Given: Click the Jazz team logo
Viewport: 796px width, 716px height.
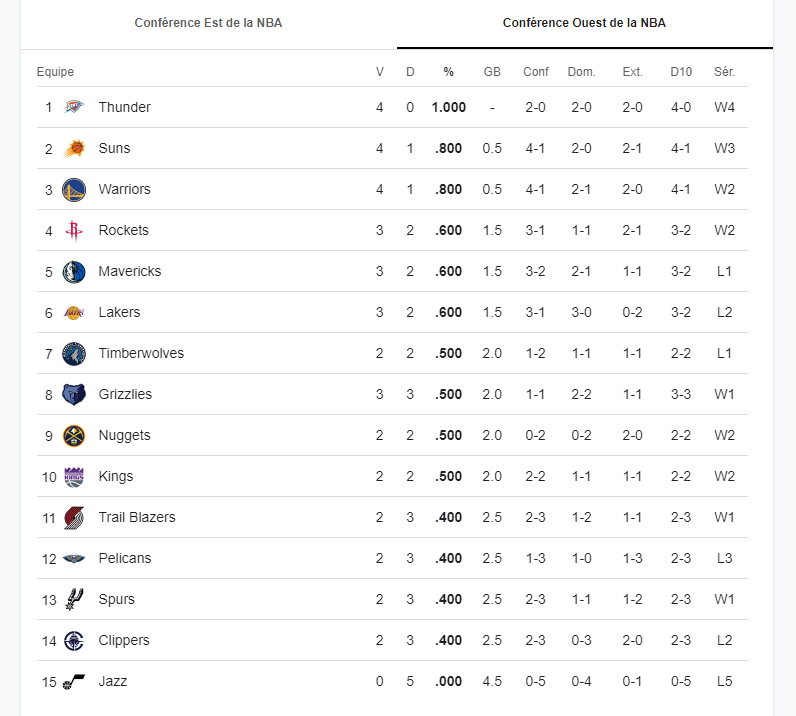Looking at the screenshot, I should click(x=74, y=681).
